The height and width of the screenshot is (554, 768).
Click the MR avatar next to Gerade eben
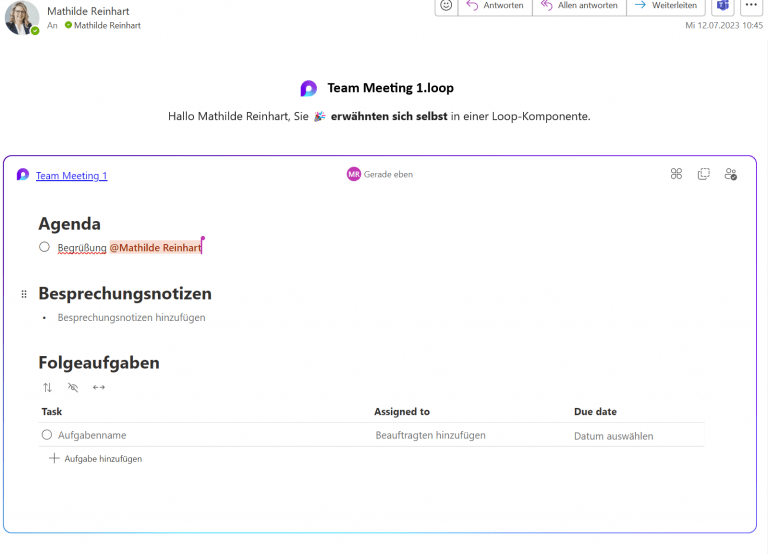(x=354, y=174)
